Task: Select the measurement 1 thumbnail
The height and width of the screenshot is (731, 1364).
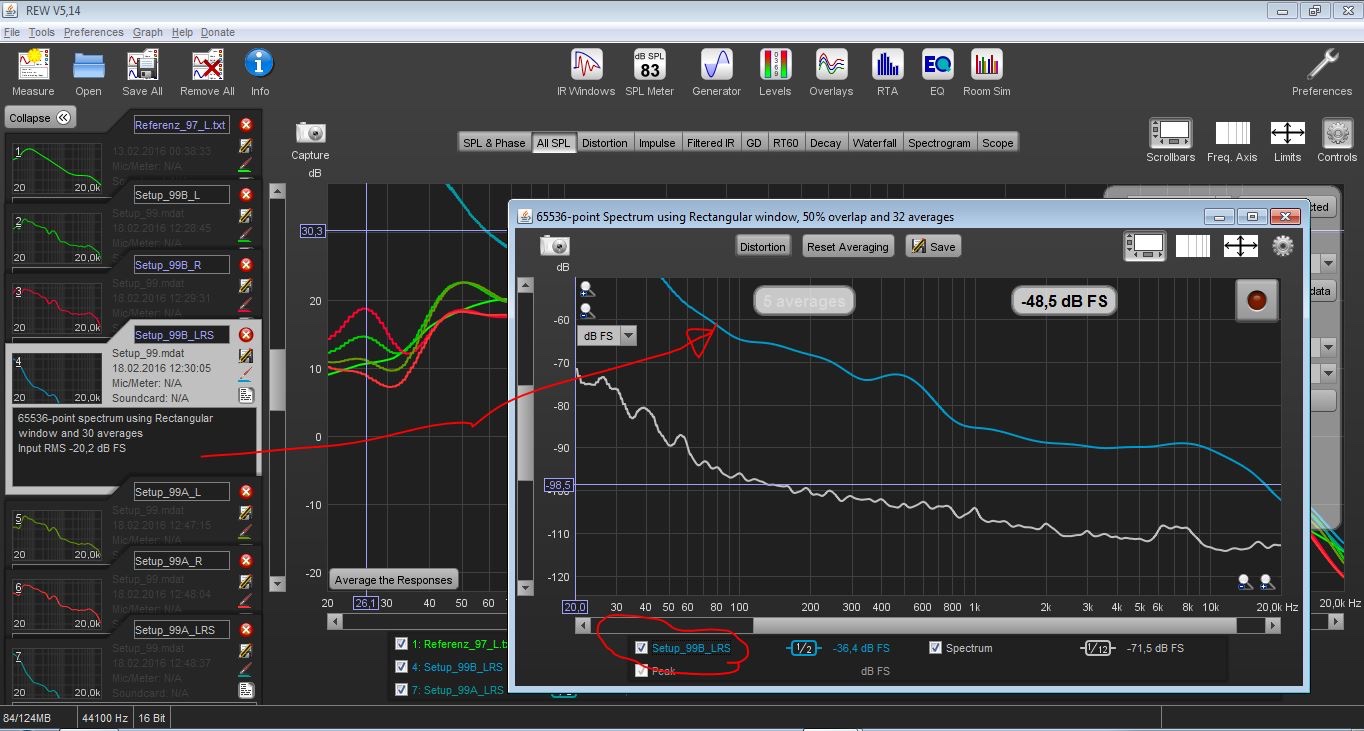Action: pyautogui.click(x=57, y=168)
